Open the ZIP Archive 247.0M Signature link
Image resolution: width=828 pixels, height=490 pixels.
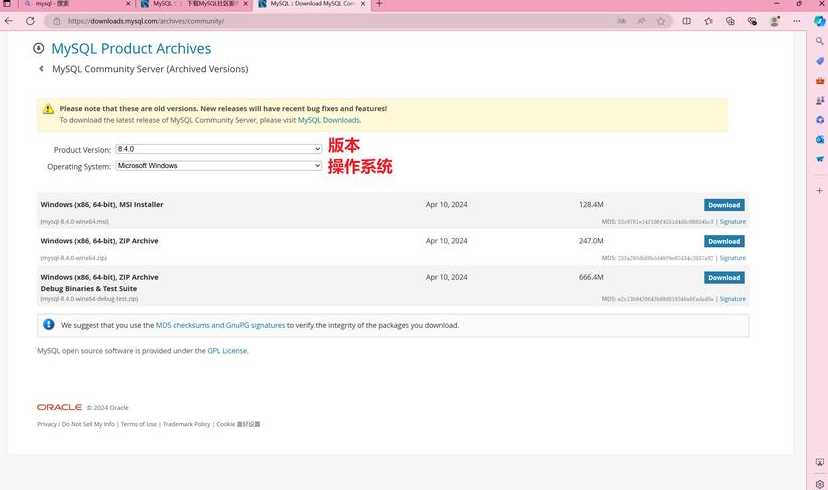pos(732,258)
